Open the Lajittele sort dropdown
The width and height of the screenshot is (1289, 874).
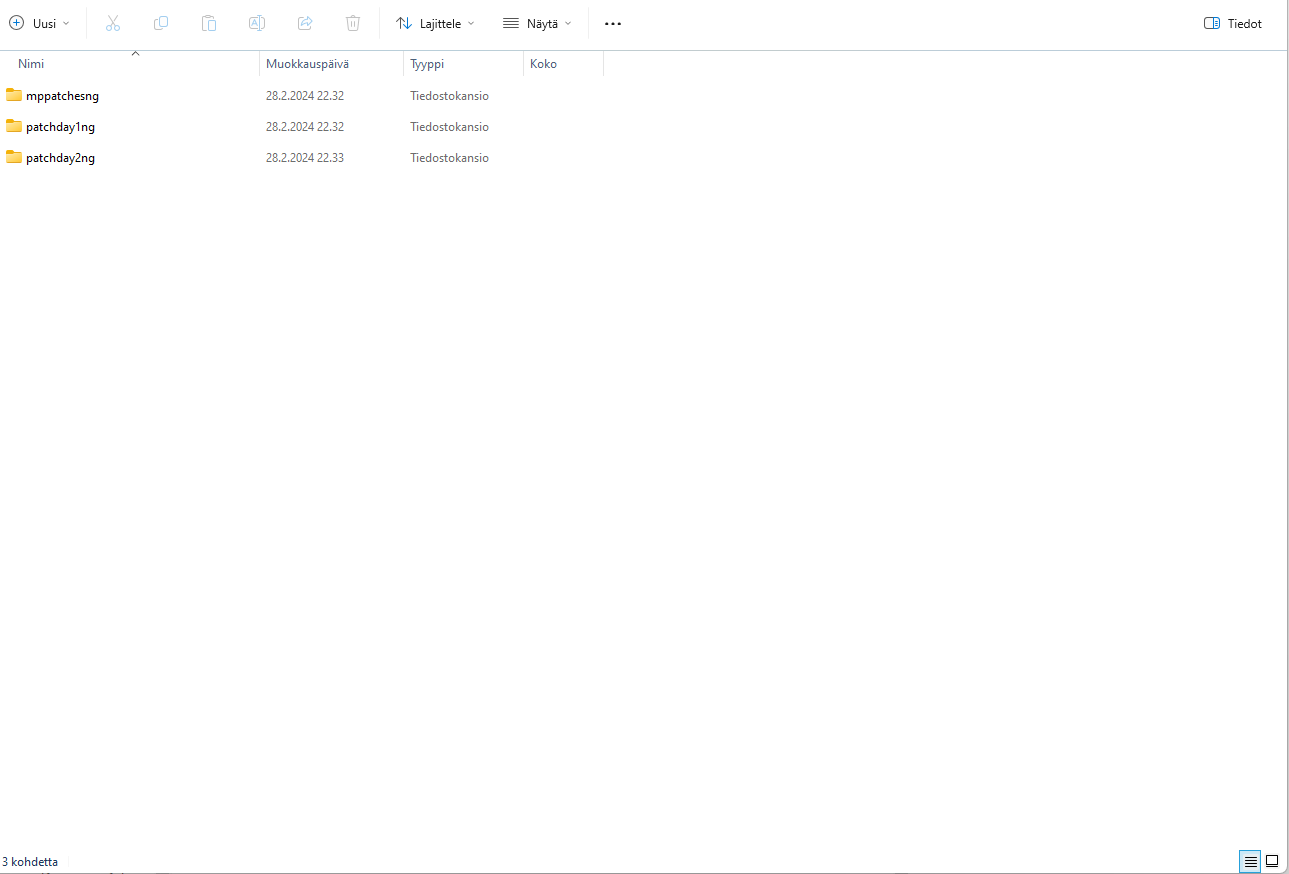(x=435, y=23)
